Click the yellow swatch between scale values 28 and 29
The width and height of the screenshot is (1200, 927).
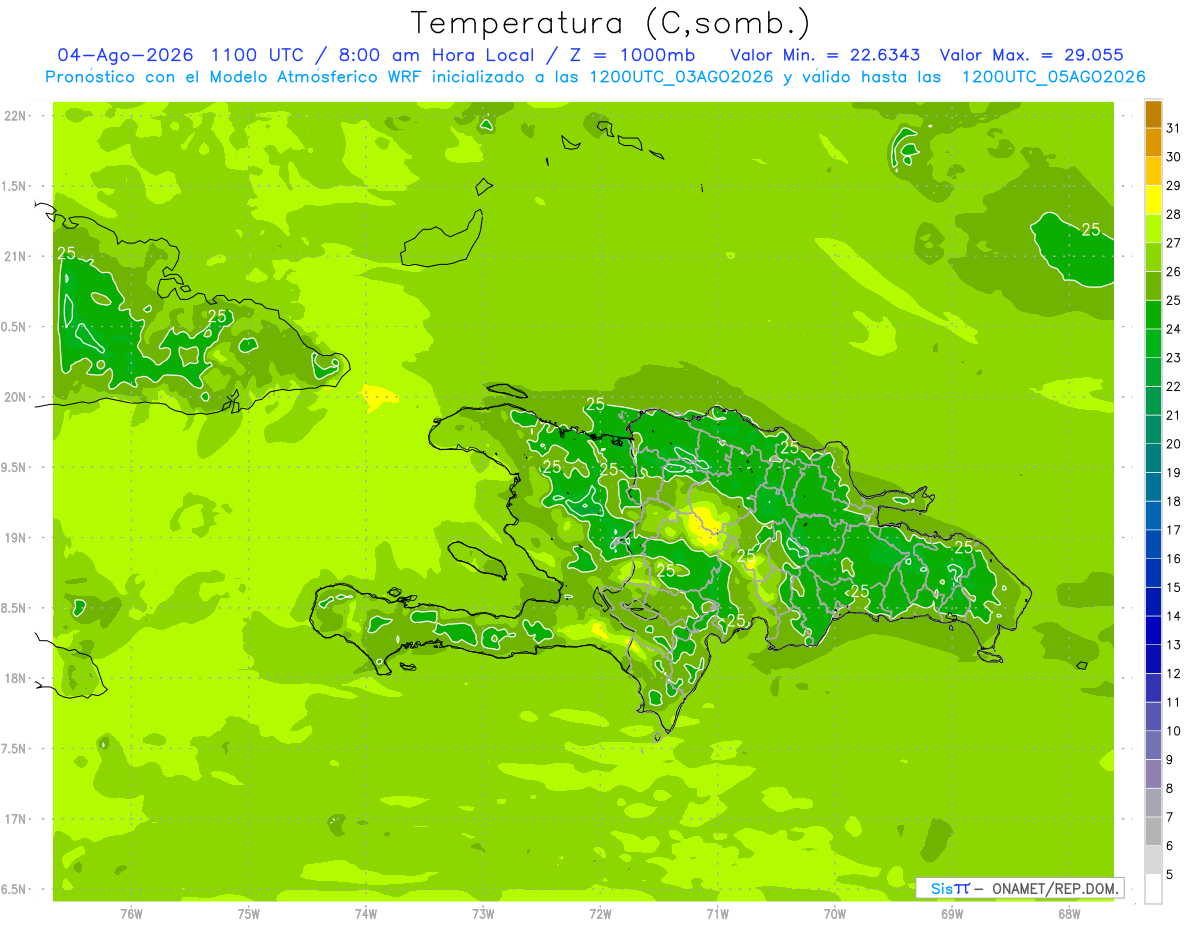1153,200
